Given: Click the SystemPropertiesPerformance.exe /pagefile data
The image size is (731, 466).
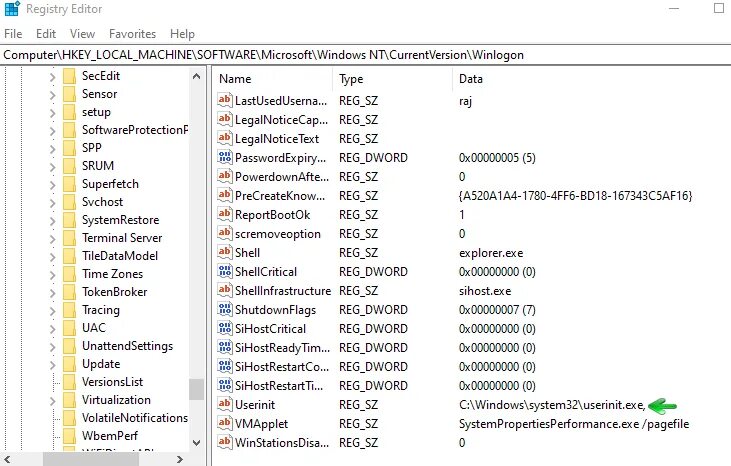Looking at the screenshot, I should click(574, 424).
